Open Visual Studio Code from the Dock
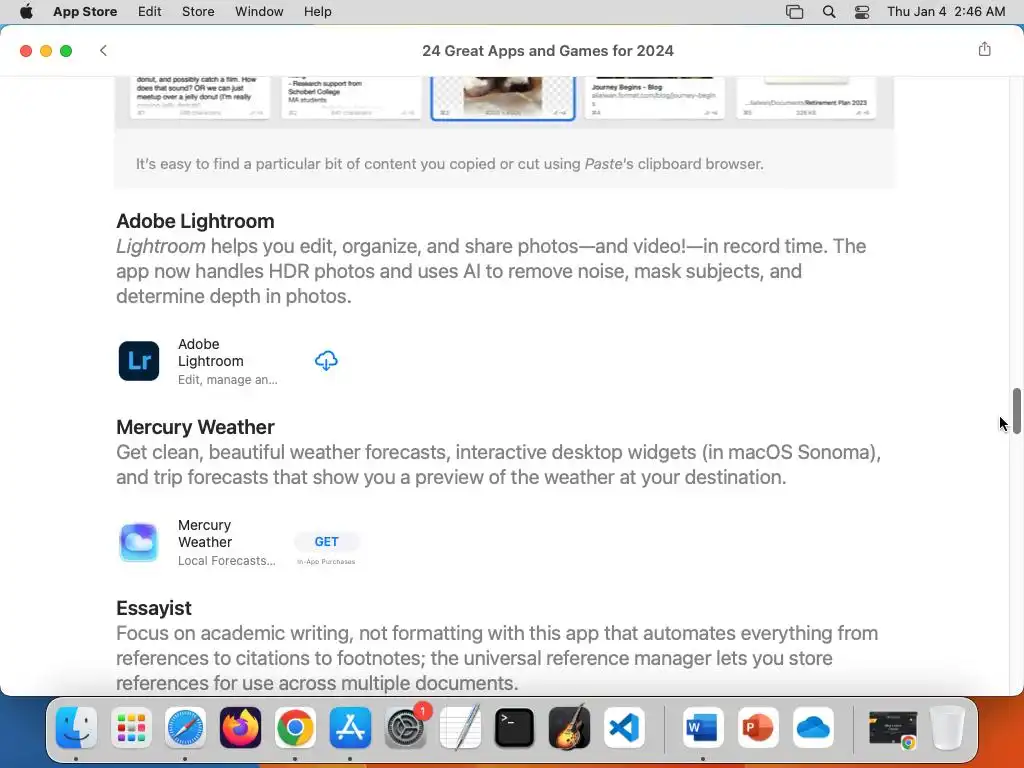The image size is (1024, 768). (624, 728)
